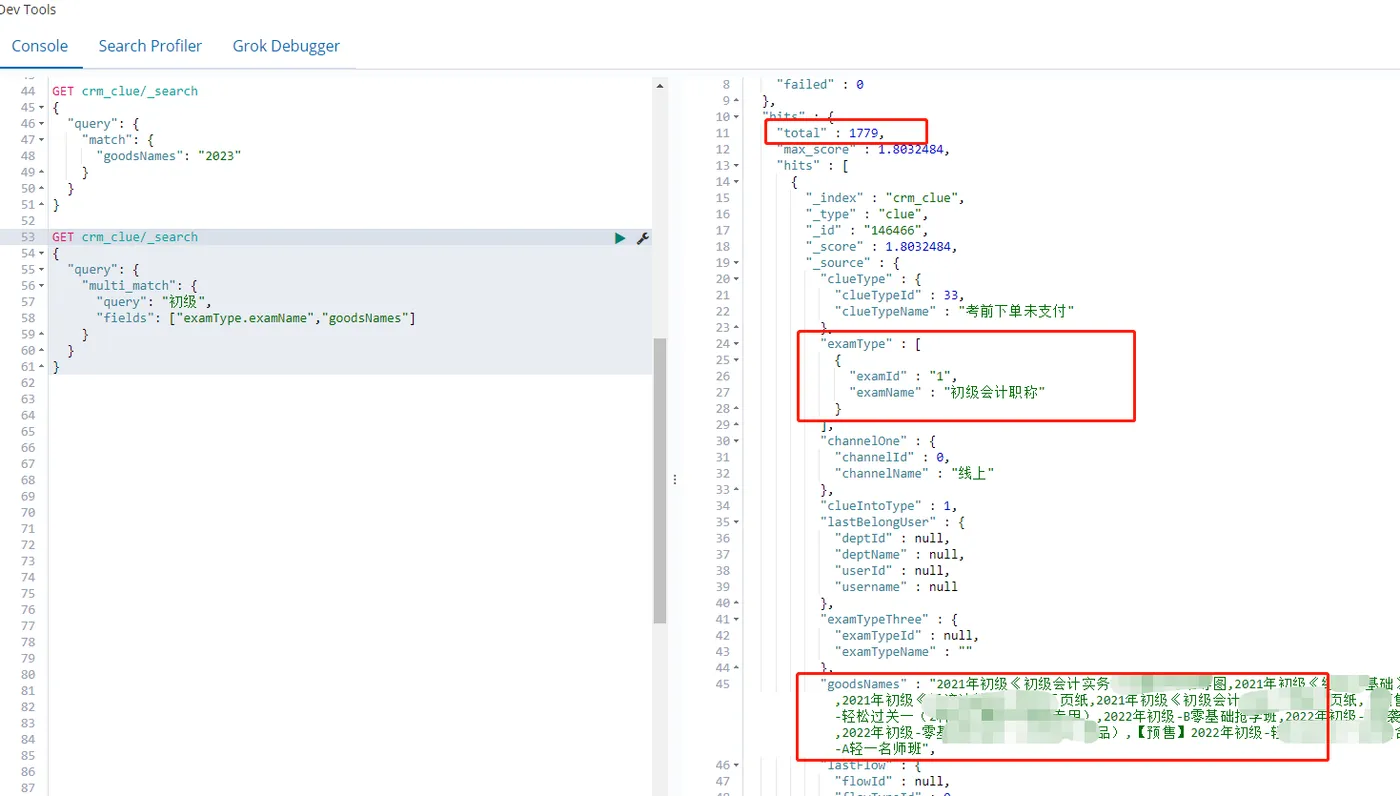
Task: Click "userId" : null line
Action: click(x=892, y=571)
